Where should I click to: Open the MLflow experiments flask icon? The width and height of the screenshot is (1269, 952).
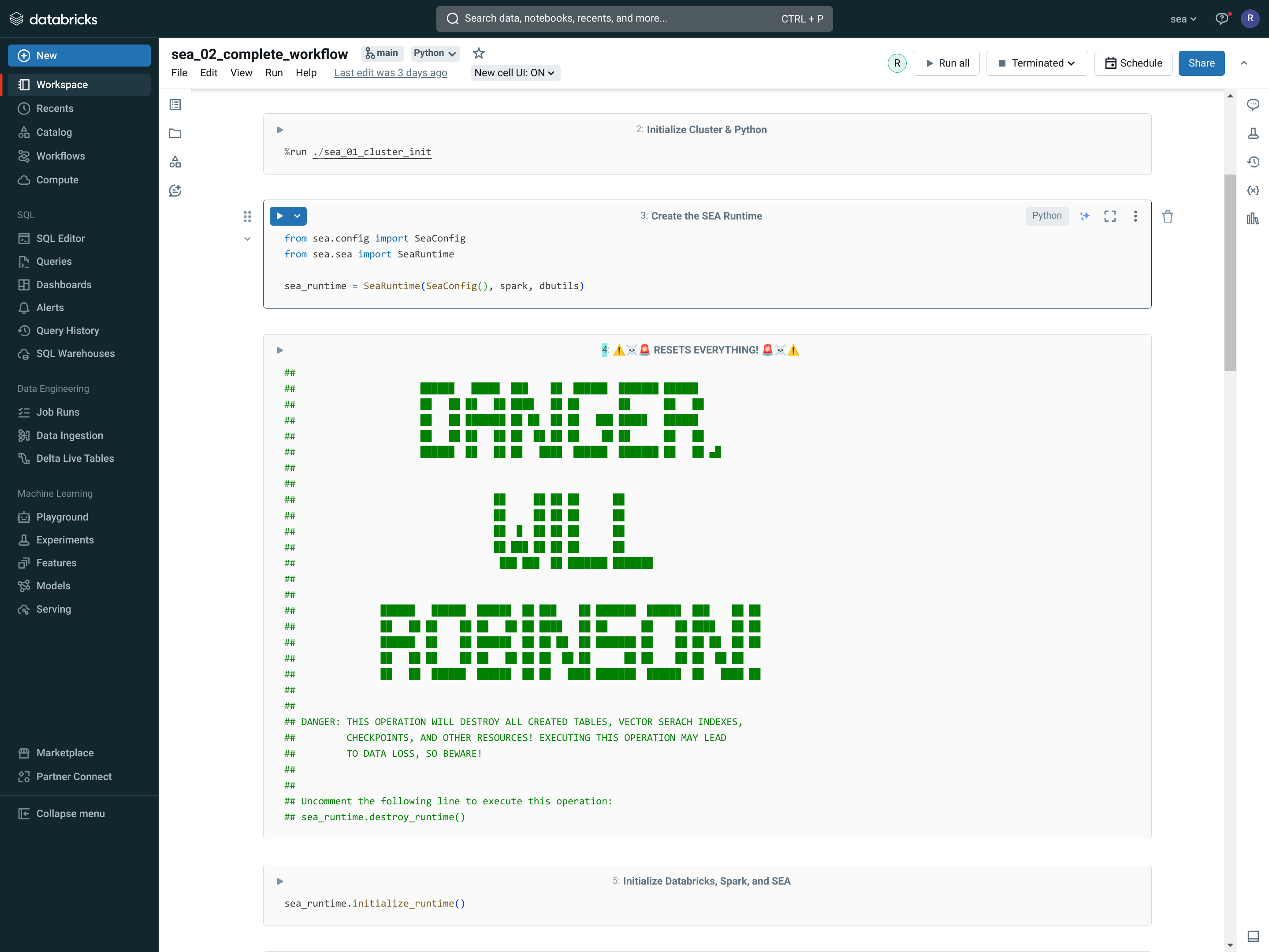[x=1253, y=134]
